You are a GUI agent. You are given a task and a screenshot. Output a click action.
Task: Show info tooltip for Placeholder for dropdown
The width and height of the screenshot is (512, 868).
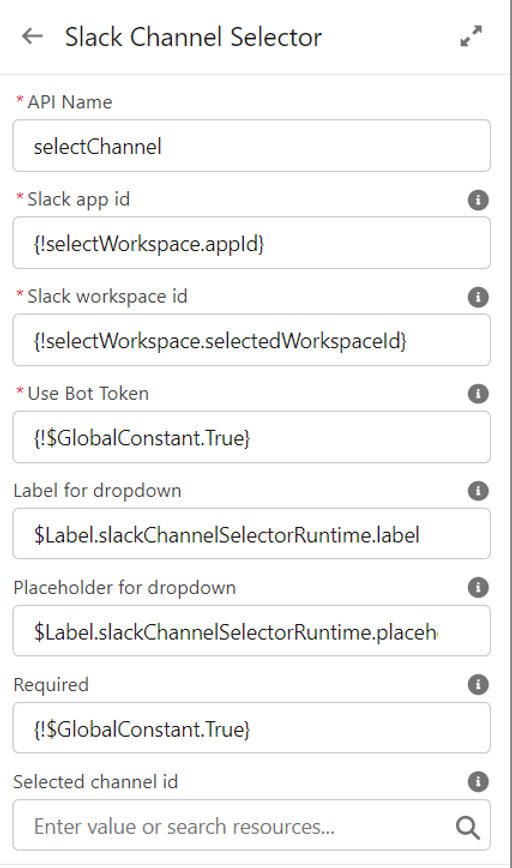pos(478,587)
